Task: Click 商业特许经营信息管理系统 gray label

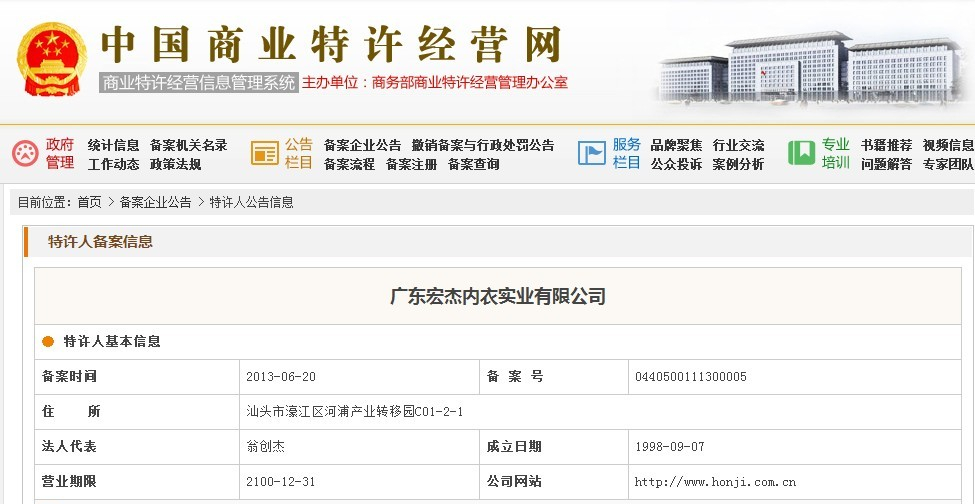Action: pos(199,83)
